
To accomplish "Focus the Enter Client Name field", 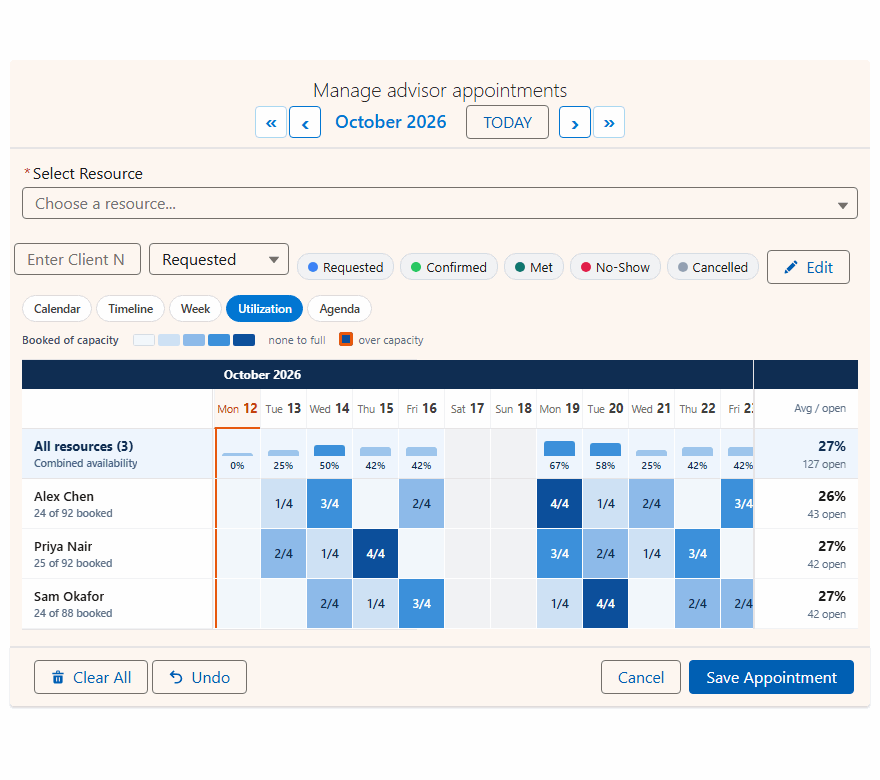I will (77, 259).
